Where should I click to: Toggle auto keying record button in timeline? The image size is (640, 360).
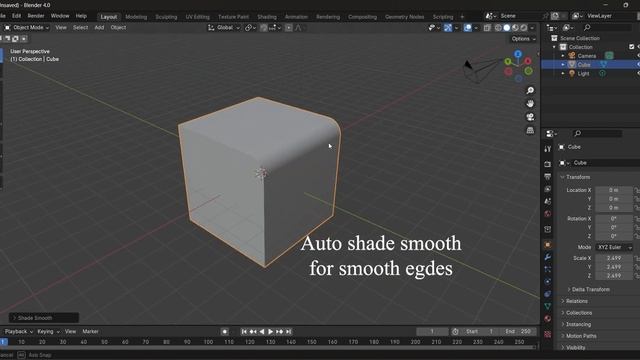(224, 332)
